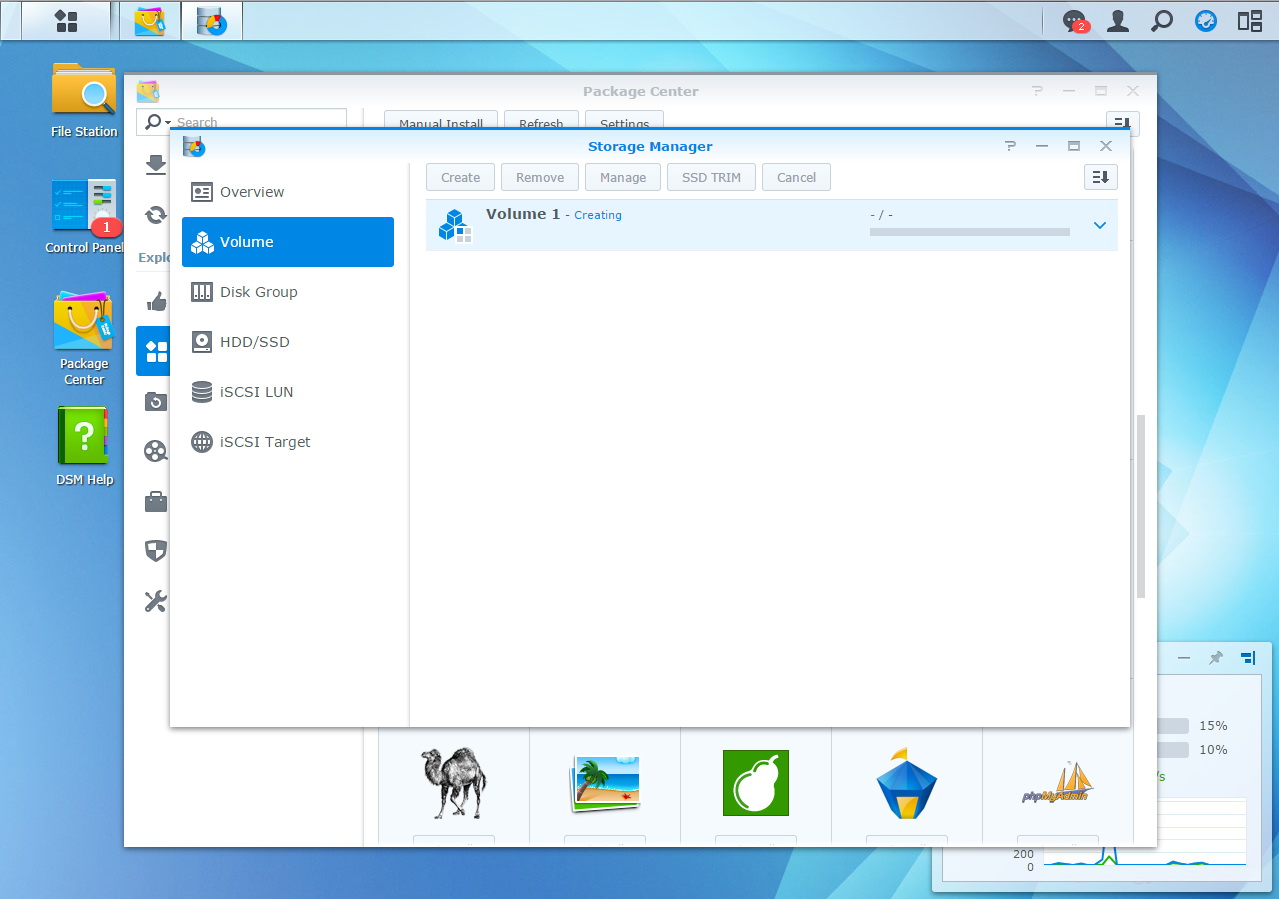Go to iSCSI Target section
This screenshot has height=899, width=1279.
[x=288, y=442]
